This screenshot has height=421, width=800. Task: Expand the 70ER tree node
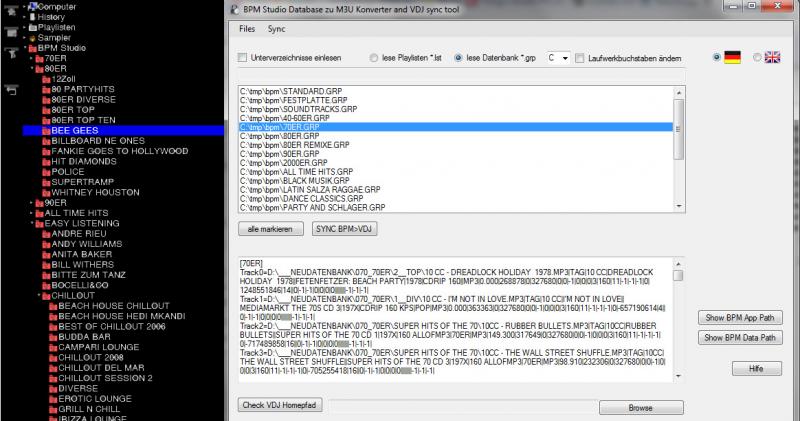32,59
